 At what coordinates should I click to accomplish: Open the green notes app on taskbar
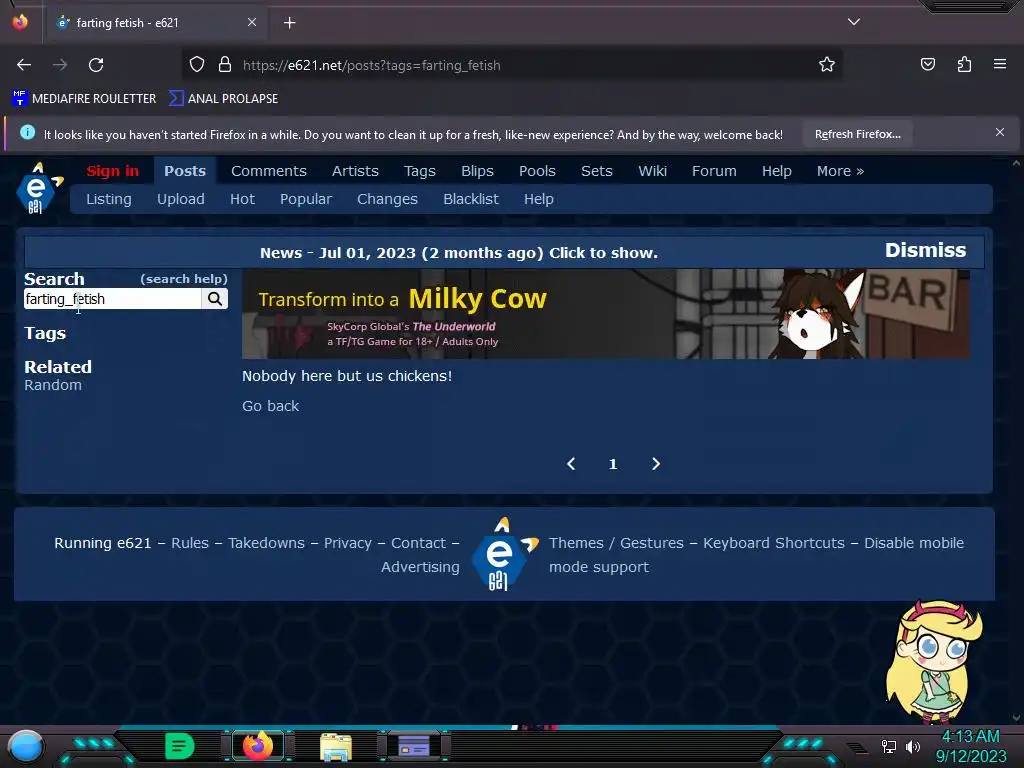point(180,746)
